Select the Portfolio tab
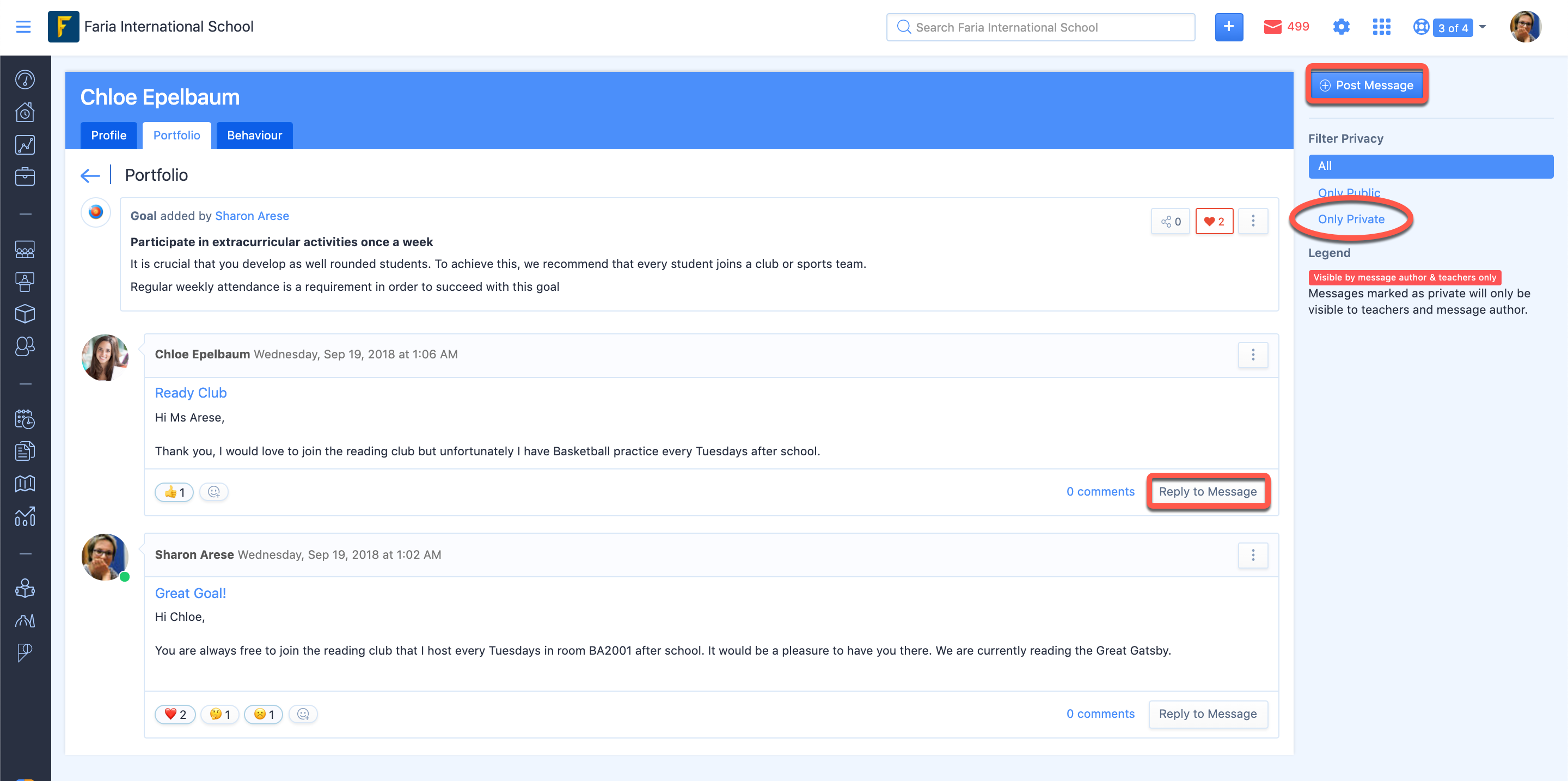This screenshot has width=1568, height=781. coord(176,135)
